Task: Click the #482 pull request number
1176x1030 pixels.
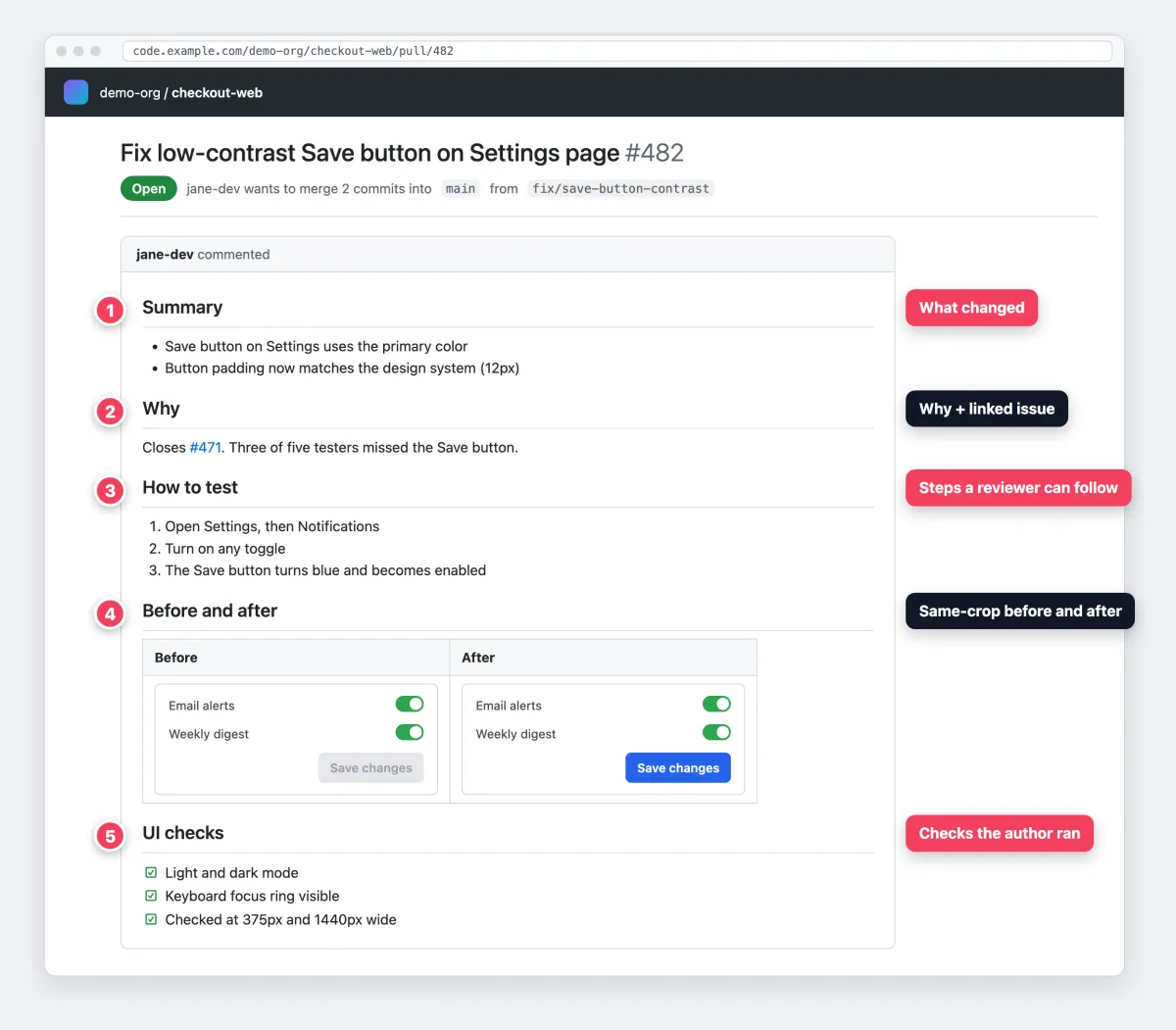Action: point(655,153)
